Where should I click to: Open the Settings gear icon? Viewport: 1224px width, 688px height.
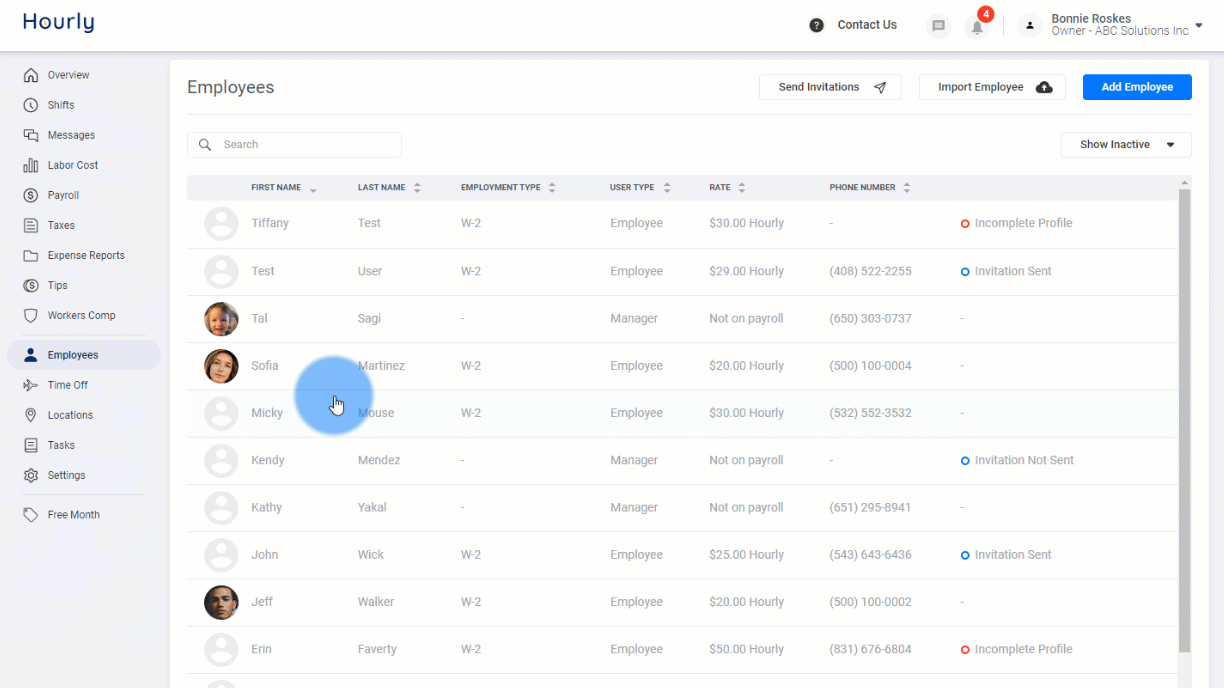pos(31,475)
